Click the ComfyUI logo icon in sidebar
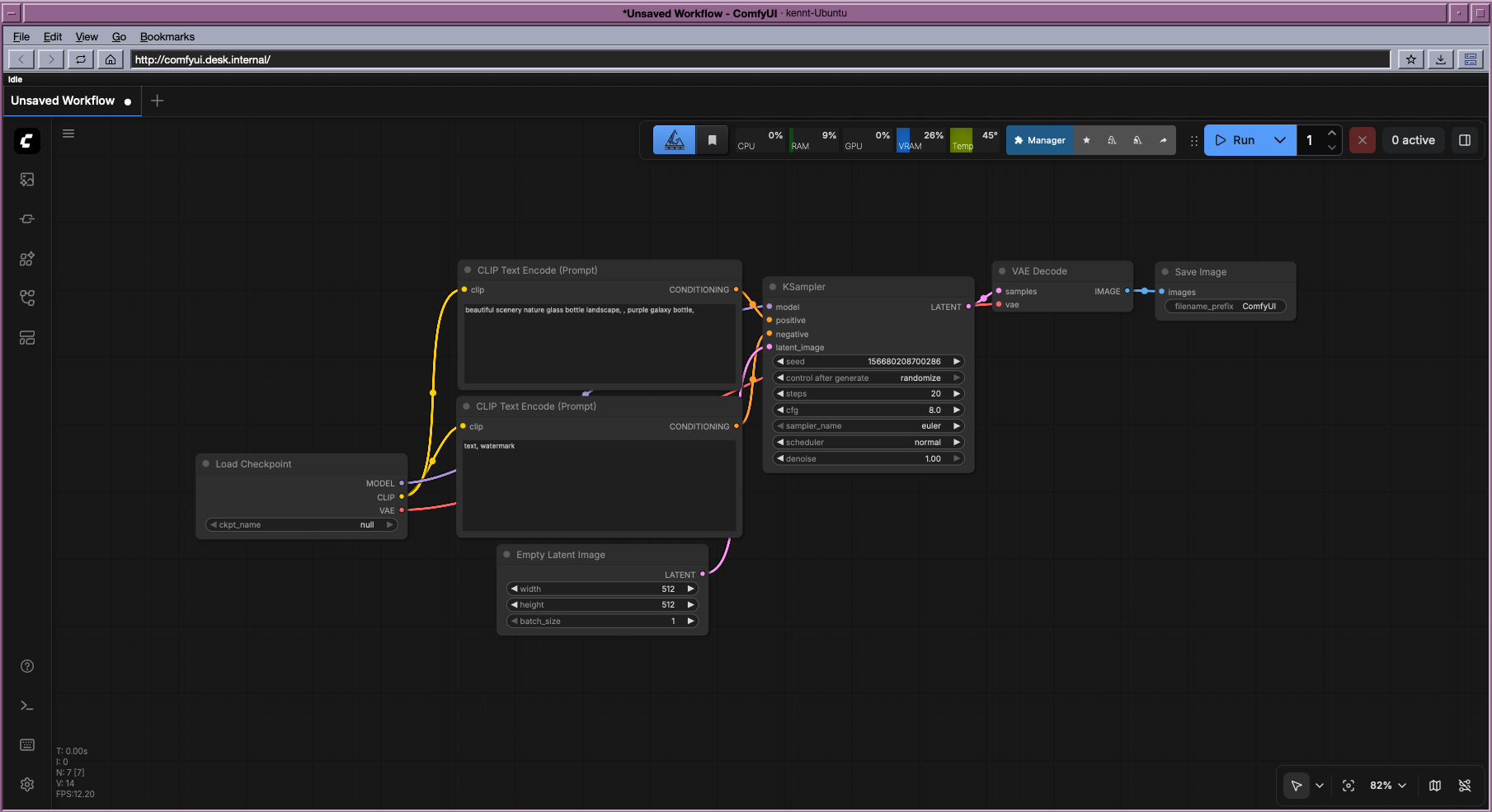The width and height of the screenshot is (1492, 812). [x=26, y=141]
